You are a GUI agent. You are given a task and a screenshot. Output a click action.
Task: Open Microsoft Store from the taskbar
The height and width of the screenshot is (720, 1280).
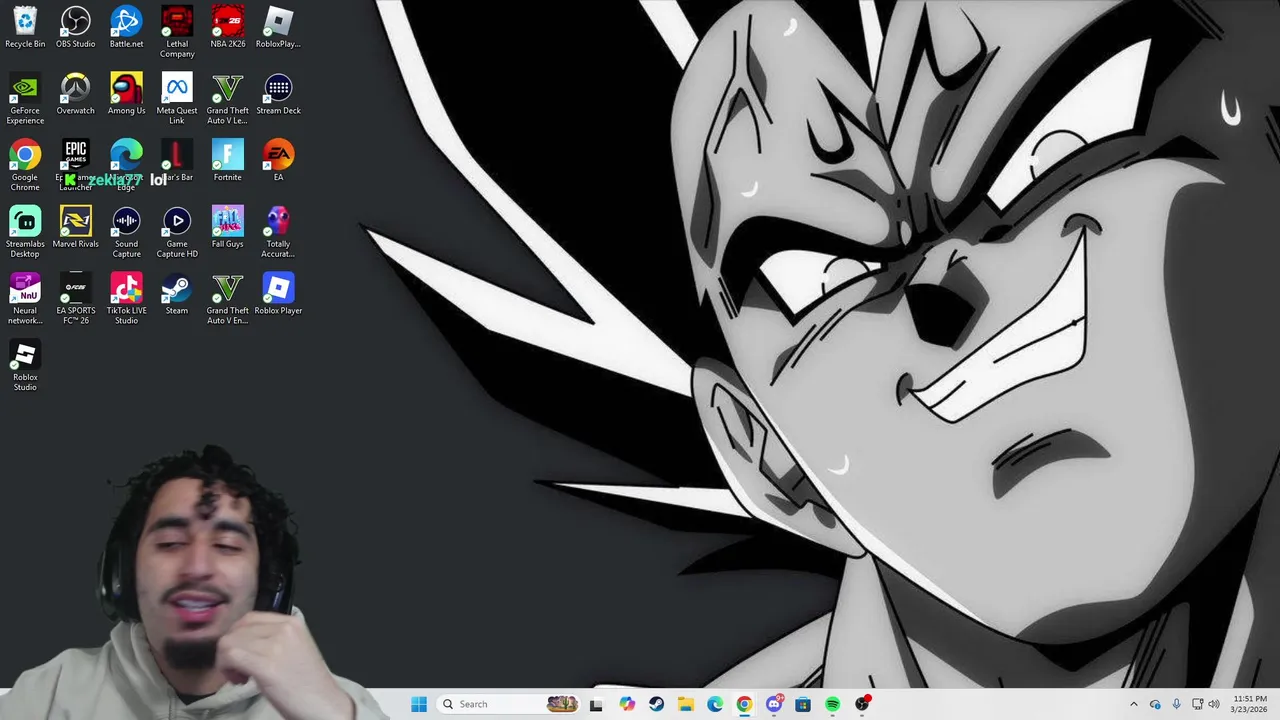coord(803,704)
